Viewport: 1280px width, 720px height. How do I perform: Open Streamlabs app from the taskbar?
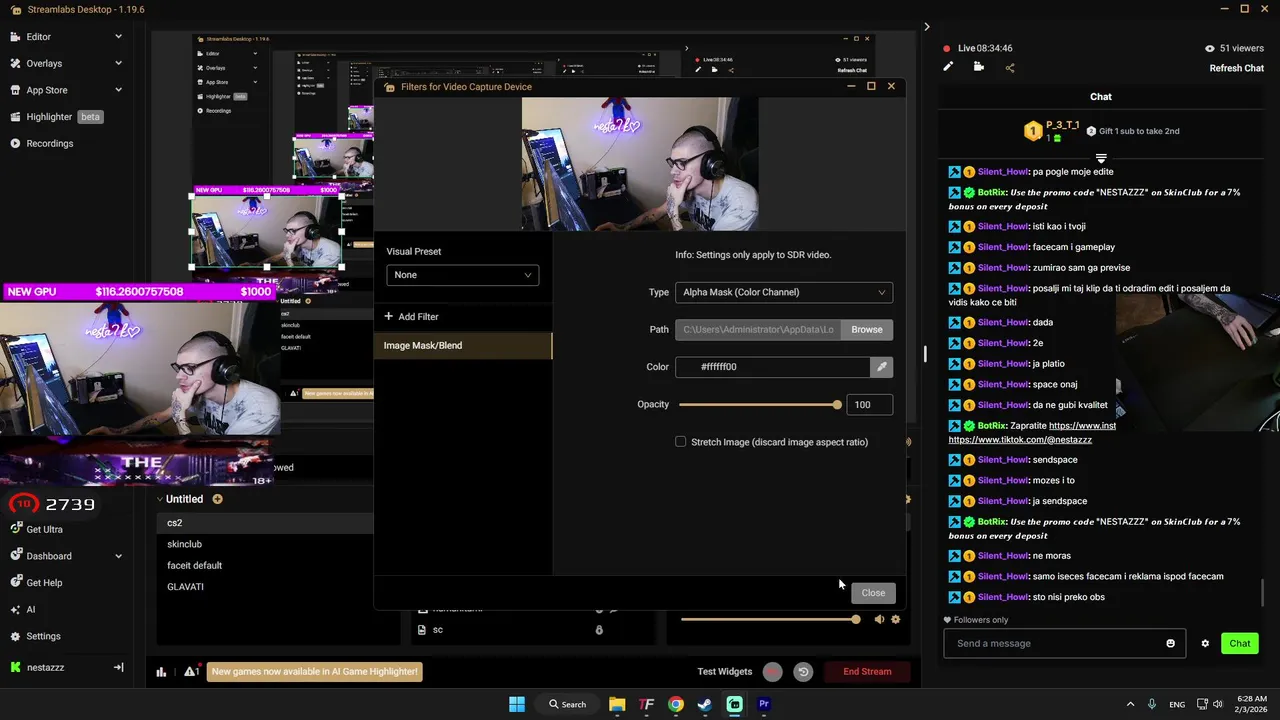coord(735,704)
